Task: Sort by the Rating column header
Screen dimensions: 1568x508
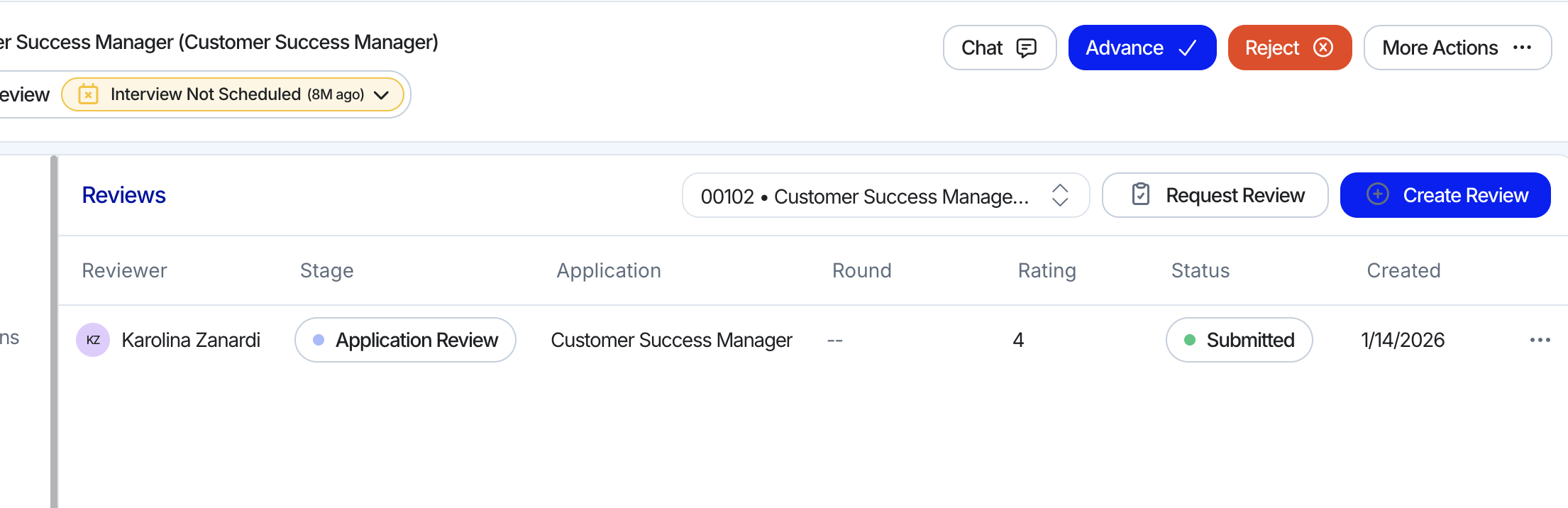Action: point(1047,270)
